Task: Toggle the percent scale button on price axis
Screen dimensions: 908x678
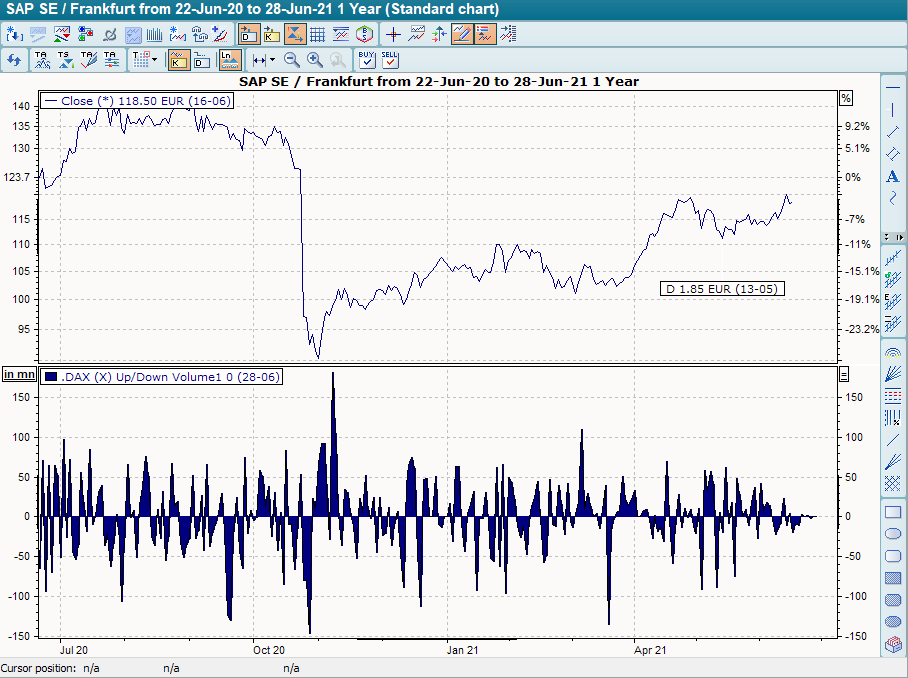Action: click(x=845, y=99)
